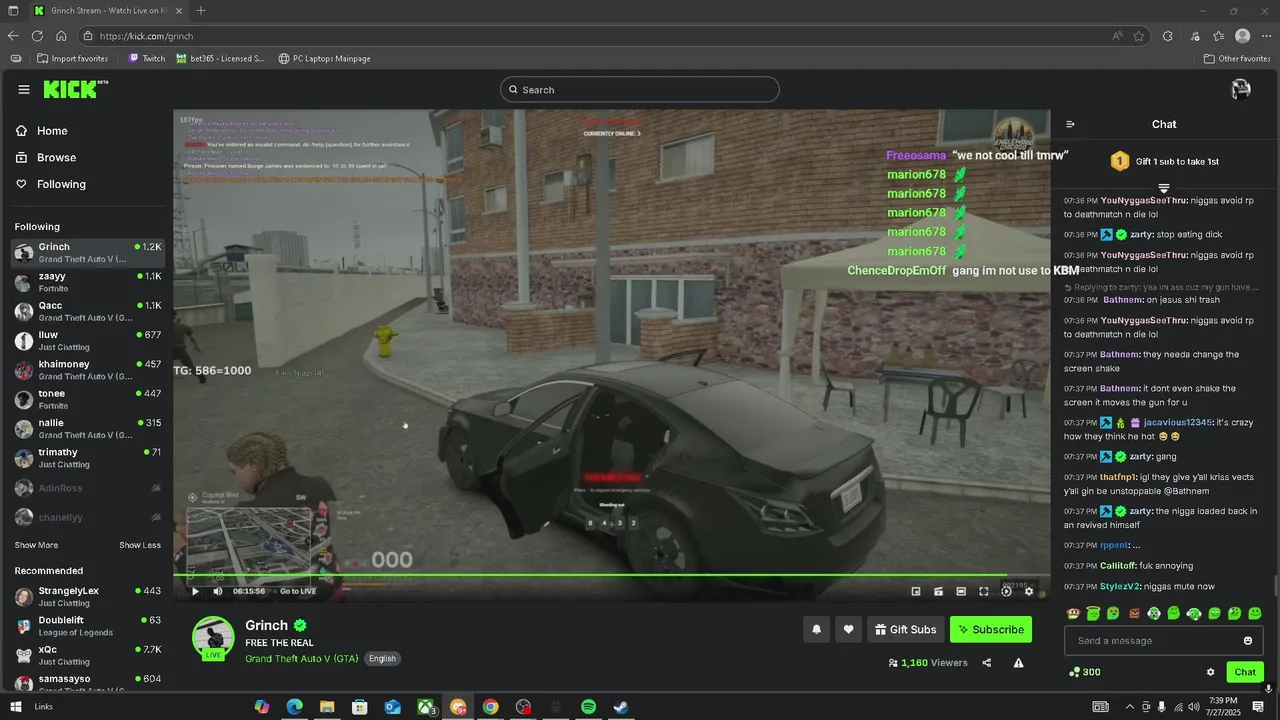
Task: Insert the last green smiley emote
Action: click(x=1255, y=613)
